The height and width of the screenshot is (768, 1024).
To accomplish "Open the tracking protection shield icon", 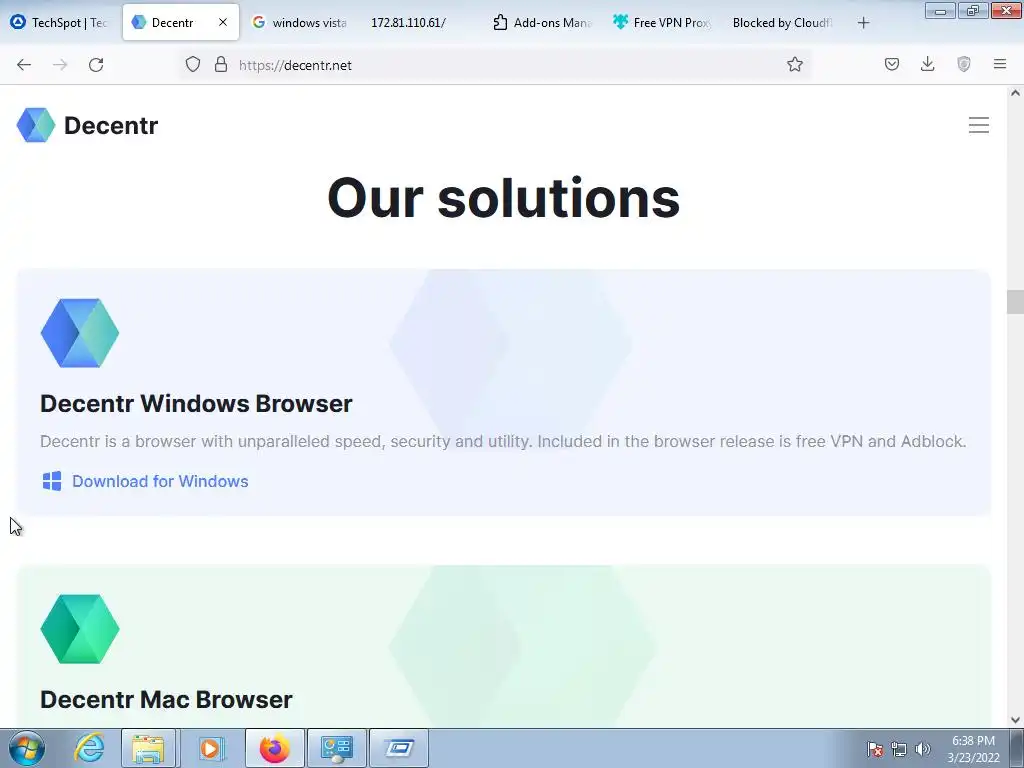I will [193, 65].
